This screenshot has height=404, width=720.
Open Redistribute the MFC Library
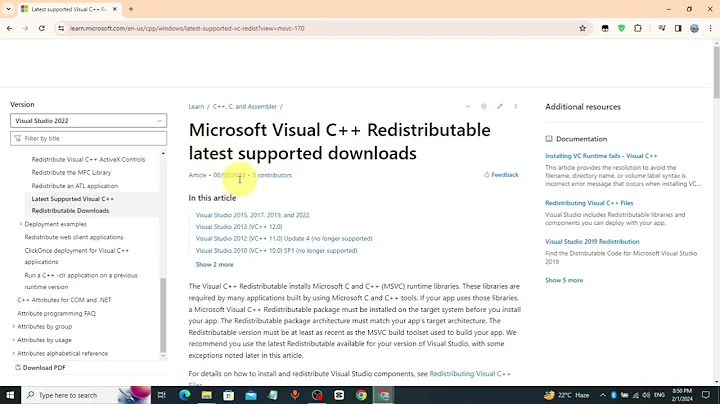71,173
